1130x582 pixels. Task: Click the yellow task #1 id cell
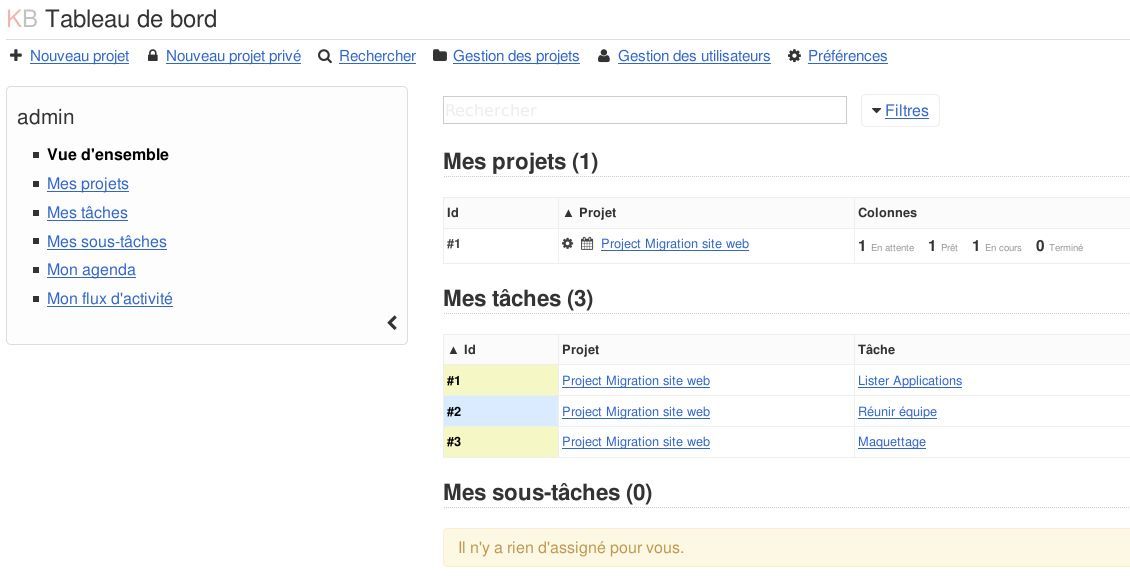[500, 381]
